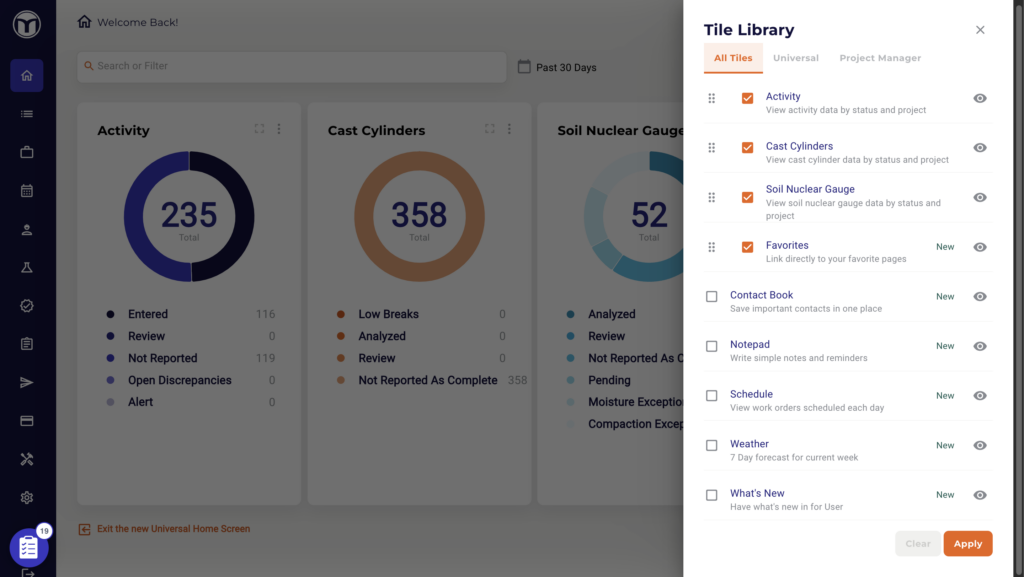
Task: Open the calendar icon in sidebar
Action: point(27,191)
